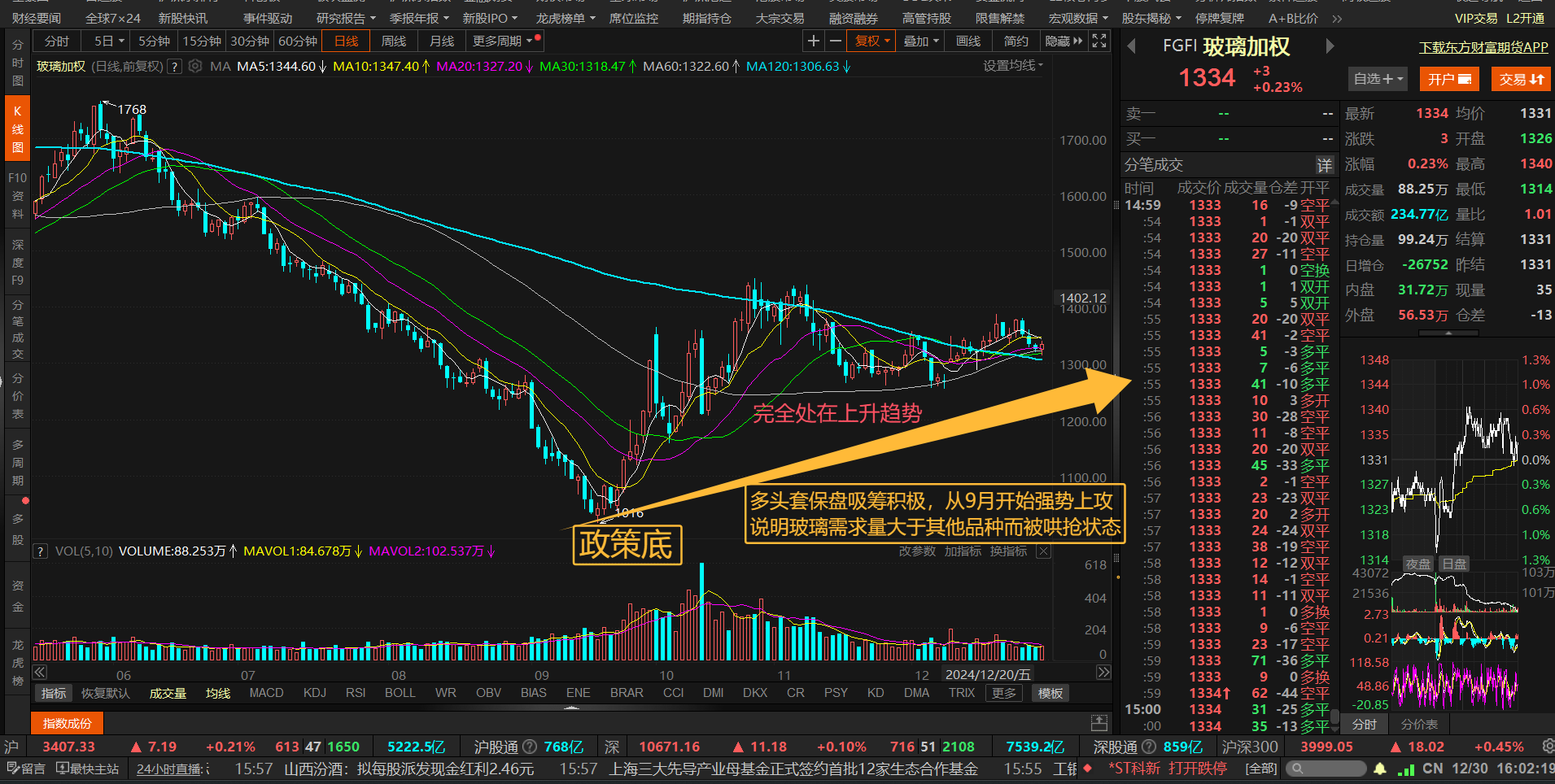Viewport: 1555px width, 784px height.
Task: Open the 复权 dropdown
Action: [871, 41]
